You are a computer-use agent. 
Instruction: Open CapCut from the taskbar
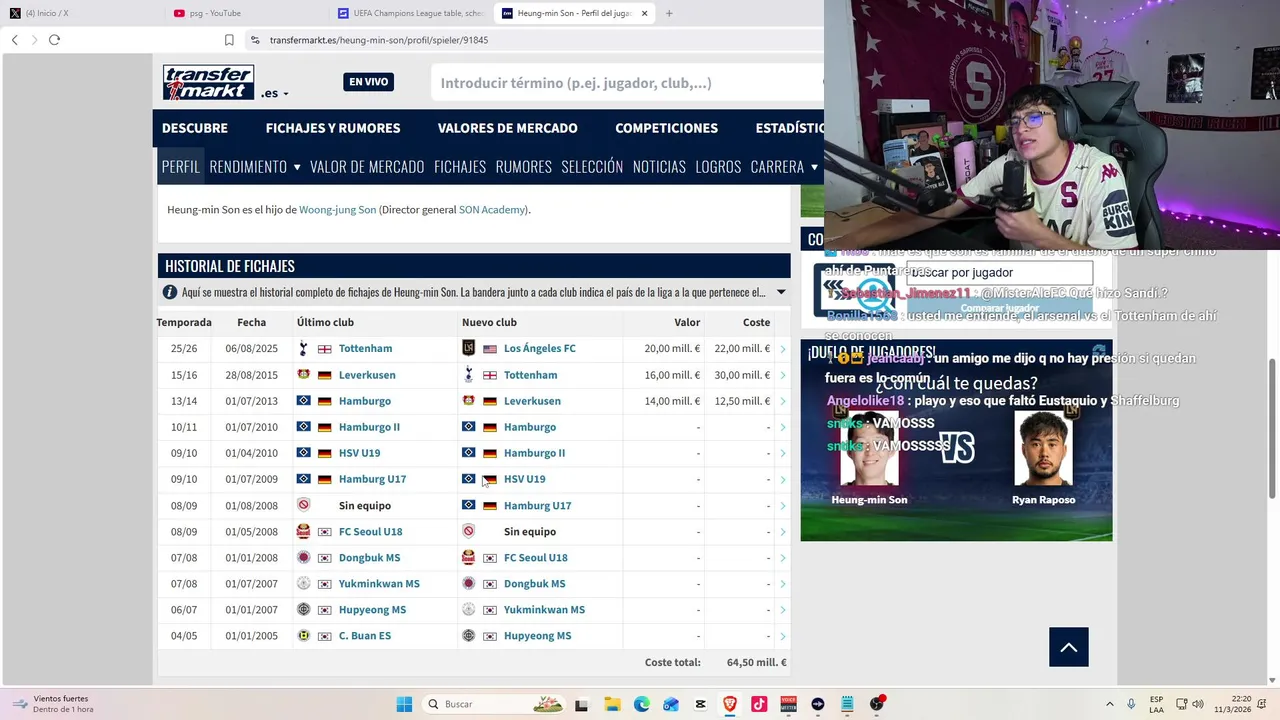click(700, 704)
